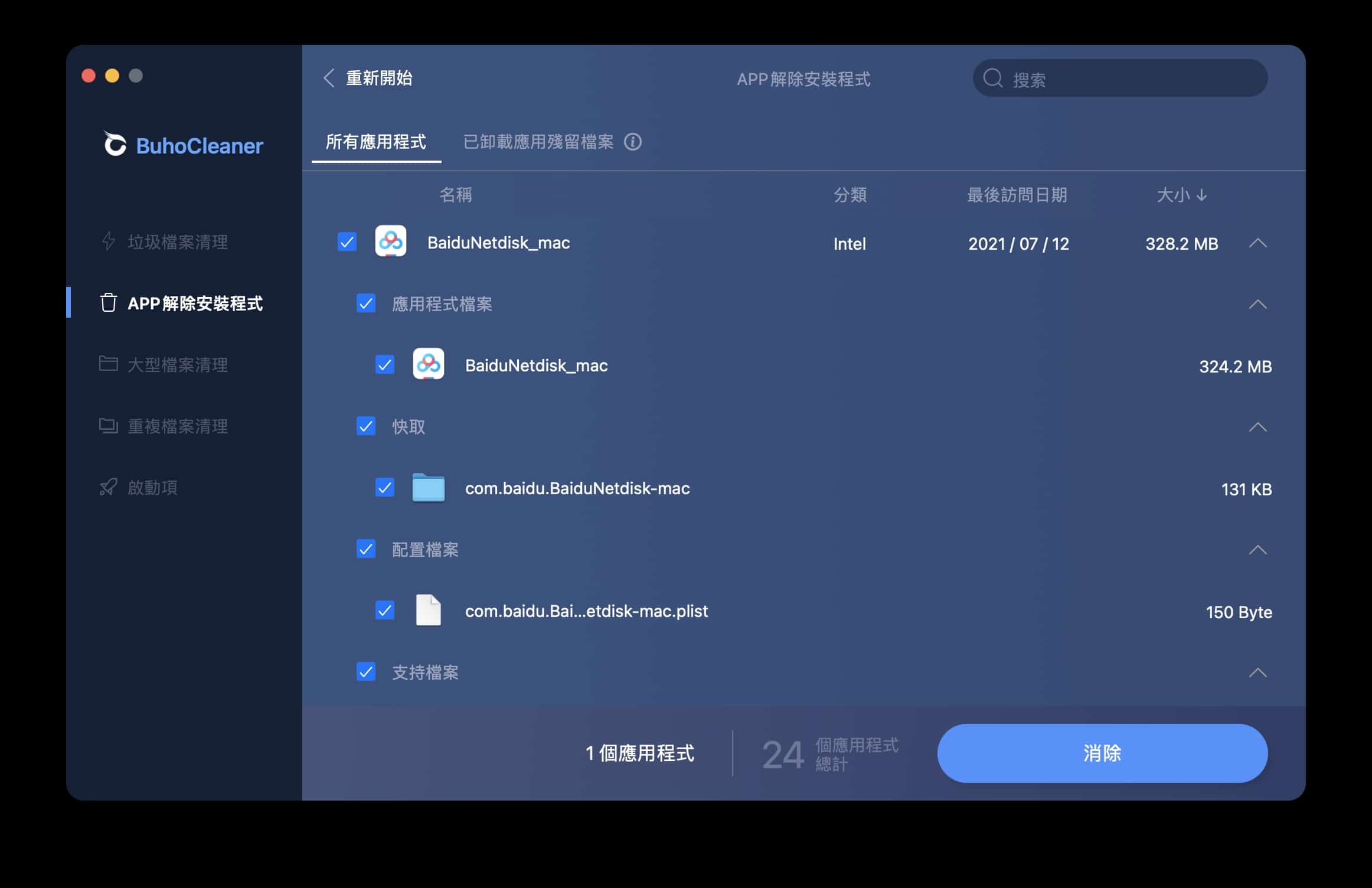Click the BaiduNetdisk icon in the 324.2 MB row

click(x=429, y=364)
